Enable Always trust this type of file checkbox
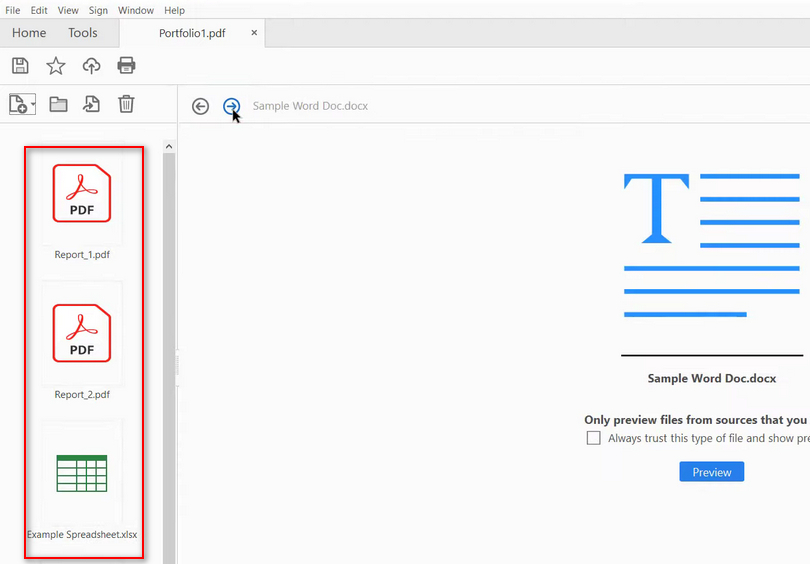 594,438
